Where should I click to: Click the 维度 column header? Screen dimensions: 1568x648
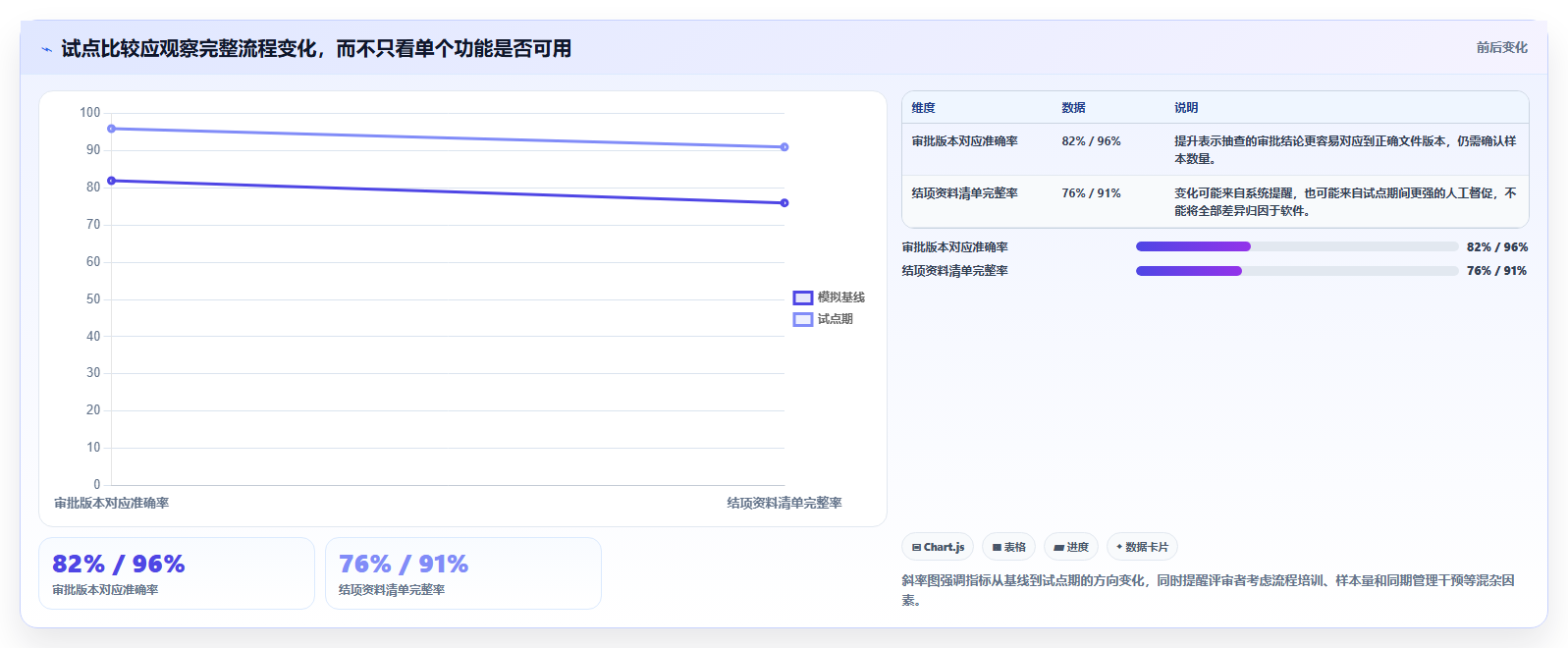tap(923, 108)
